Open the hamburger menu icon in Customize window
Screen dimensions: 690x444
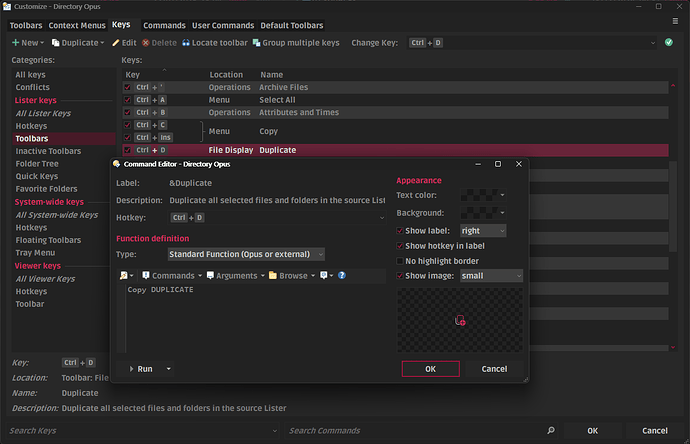point(675,21)
